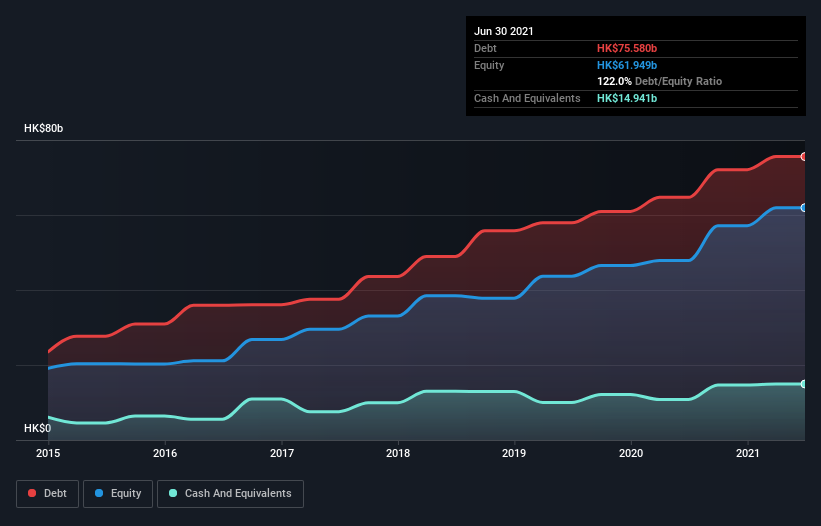Click the teal Cash And Equivalents legend dot
Image resolution: width=821 pixels, height=526 pixels.
[173, 493]
